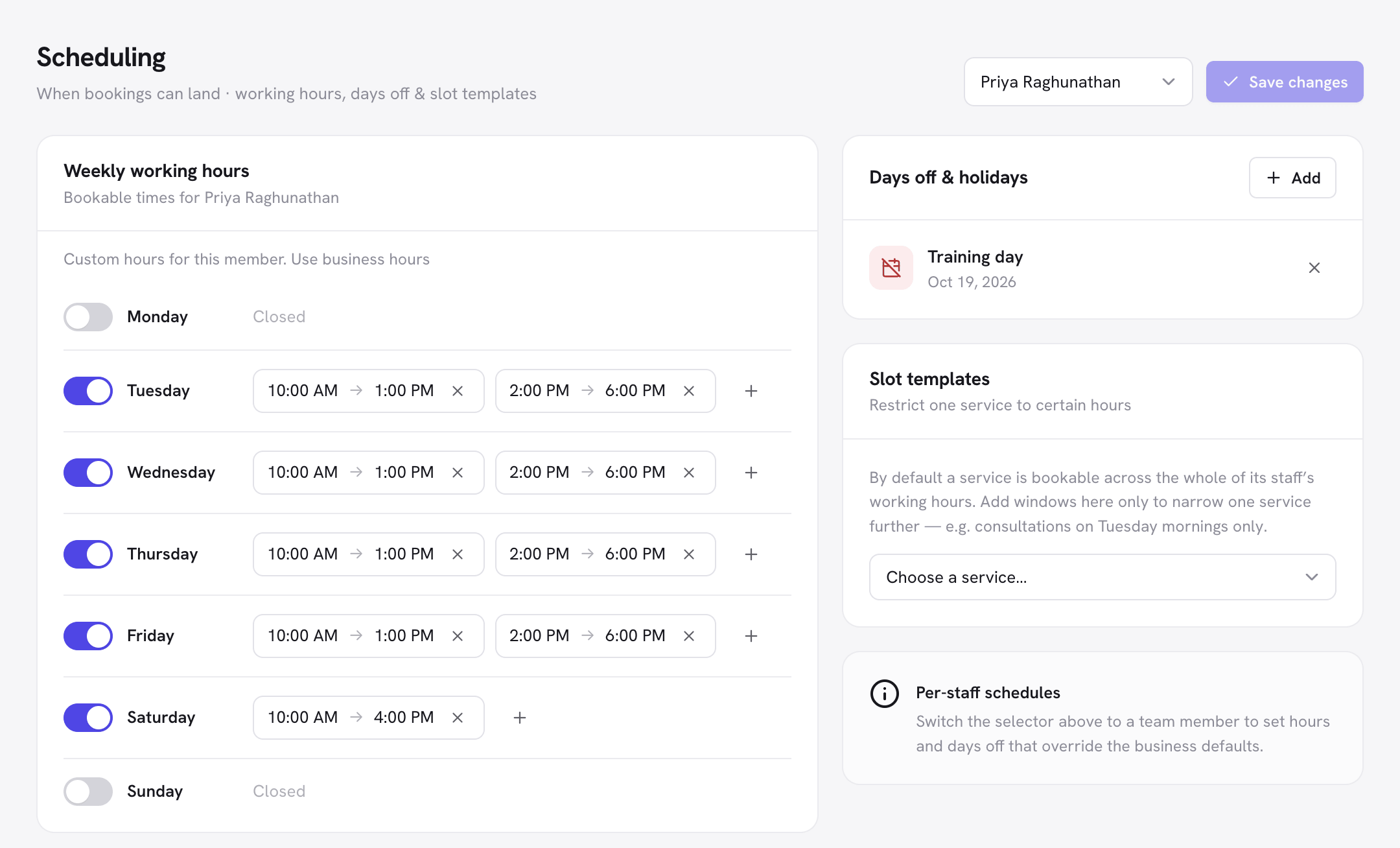Turn off the Wednesday toggle
The image size is (1400, 848).
(x=88, y=473)
